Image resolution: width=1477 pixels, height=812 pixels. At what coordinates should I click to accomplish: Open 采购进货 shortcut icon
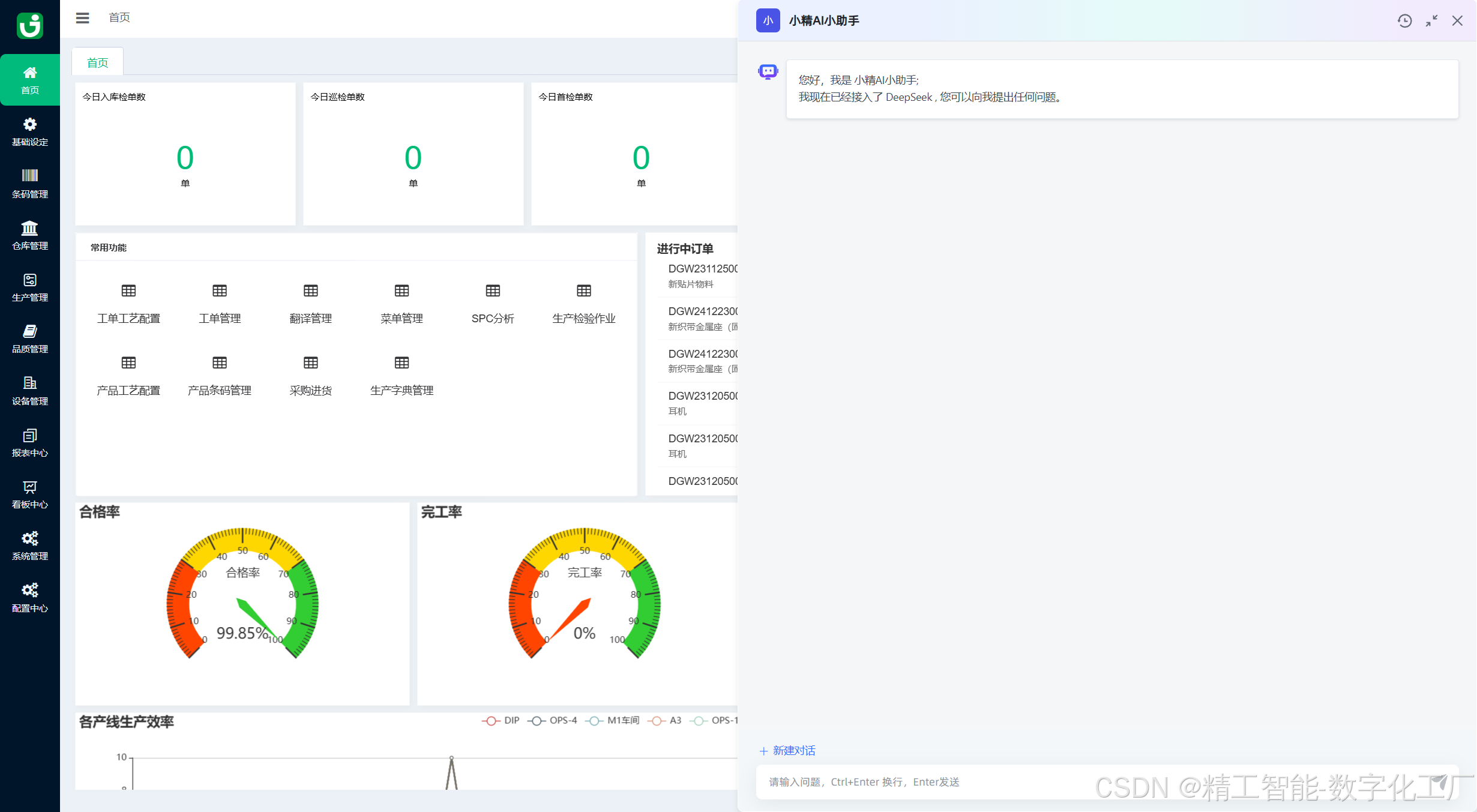310,363
